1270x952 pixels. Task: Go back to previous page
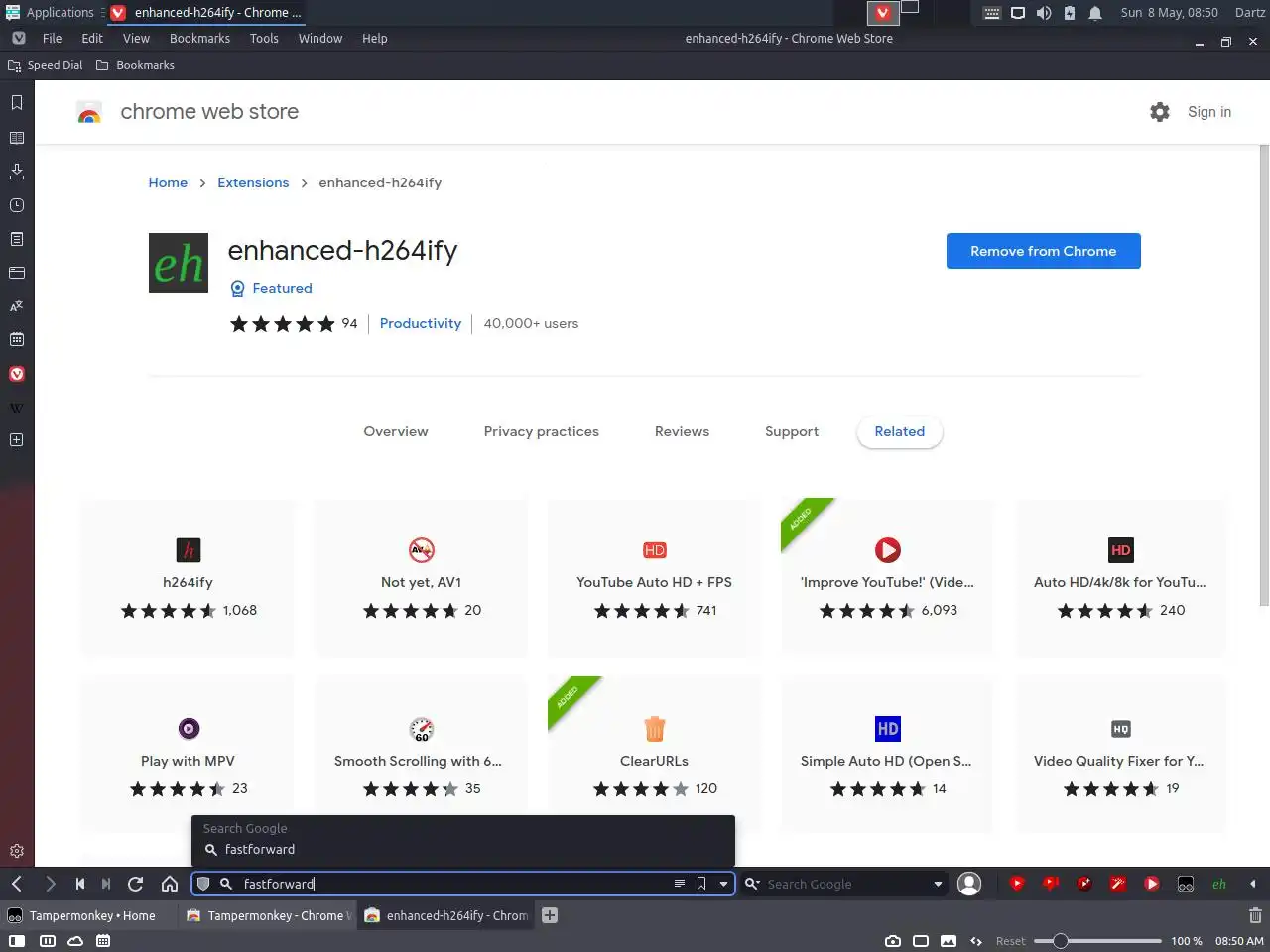pyautogui.click(x=17, y=884)
